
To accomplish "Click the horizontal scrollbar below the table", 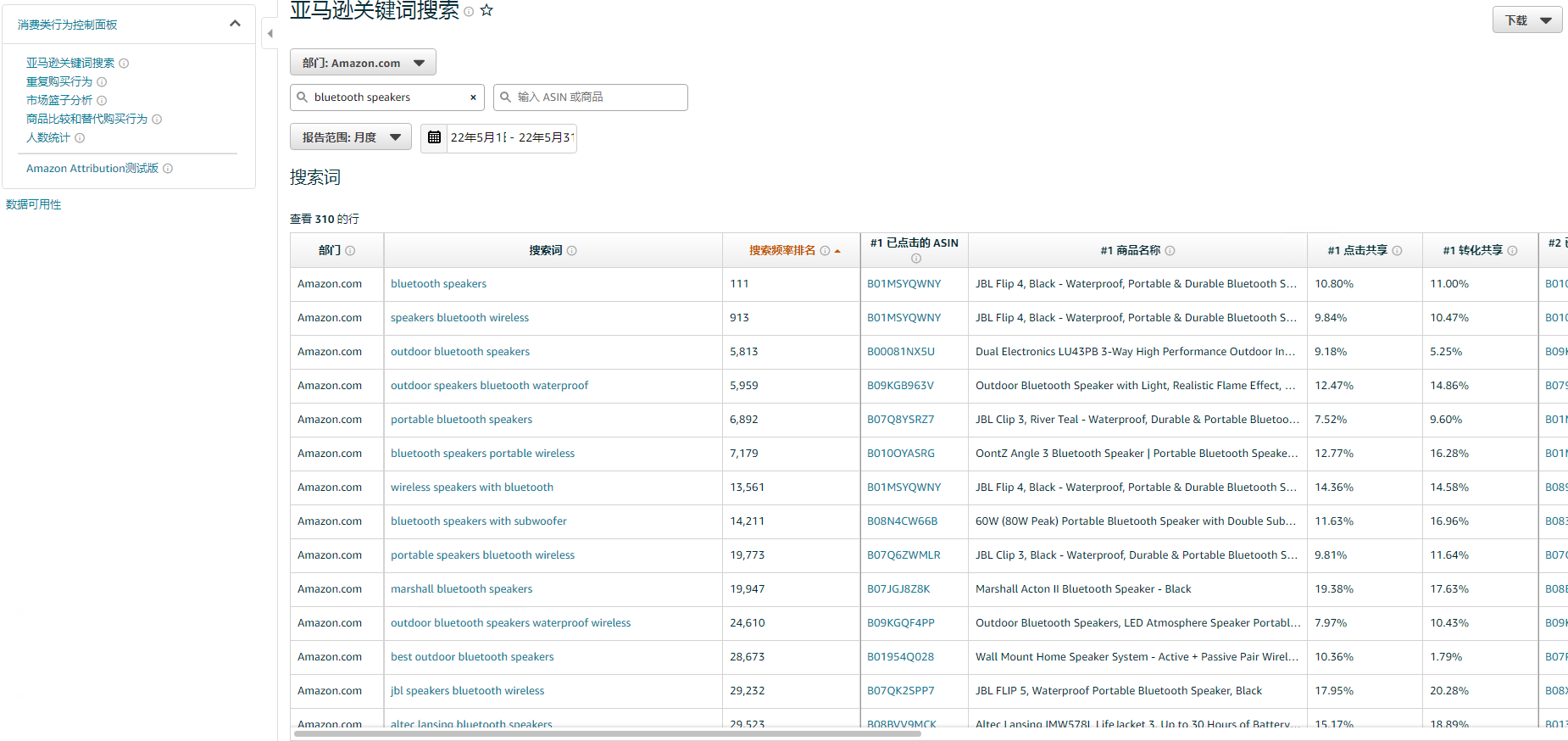I will point(605,733).
